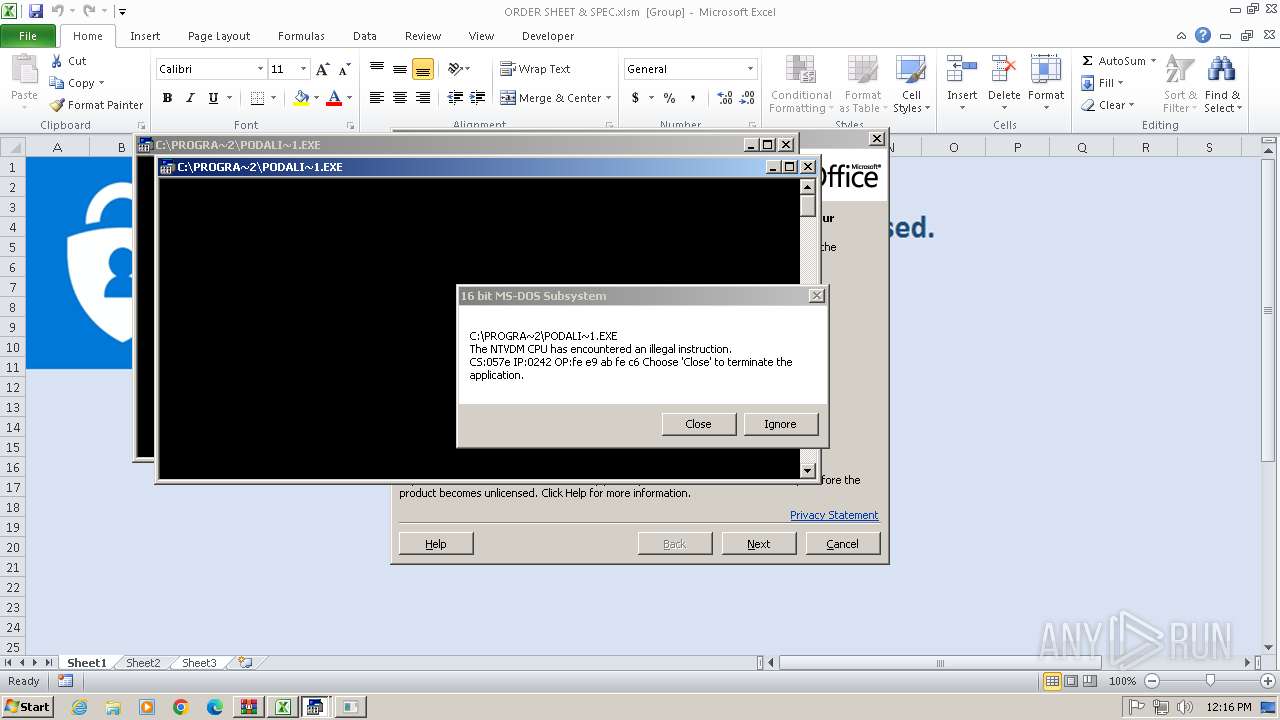Click the Borders icon in Font group
The image size is (1280, 720).
click(257, 98)
